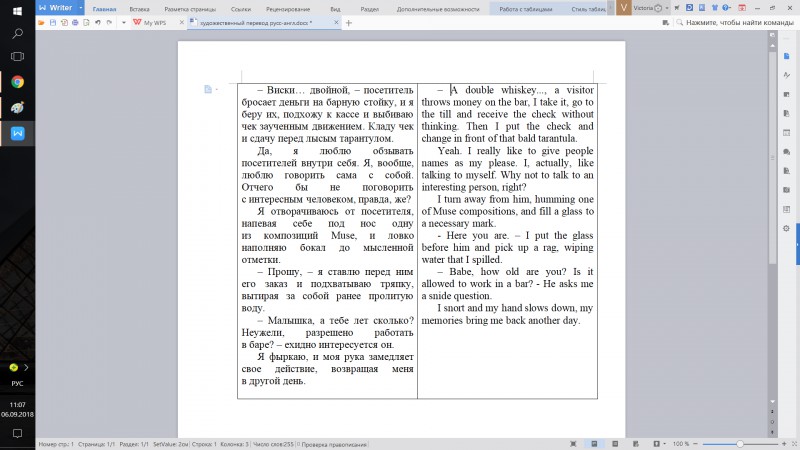Click the WPS Writer taskbar icon
Image resolution: width=800 pixels, height=450 pixels.
point(17,134)
